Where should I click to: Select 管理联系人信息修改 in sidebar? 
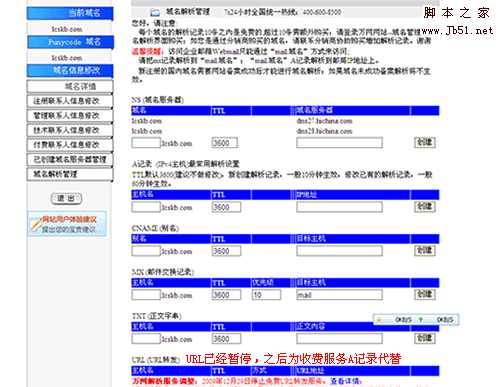pos(70,116)
